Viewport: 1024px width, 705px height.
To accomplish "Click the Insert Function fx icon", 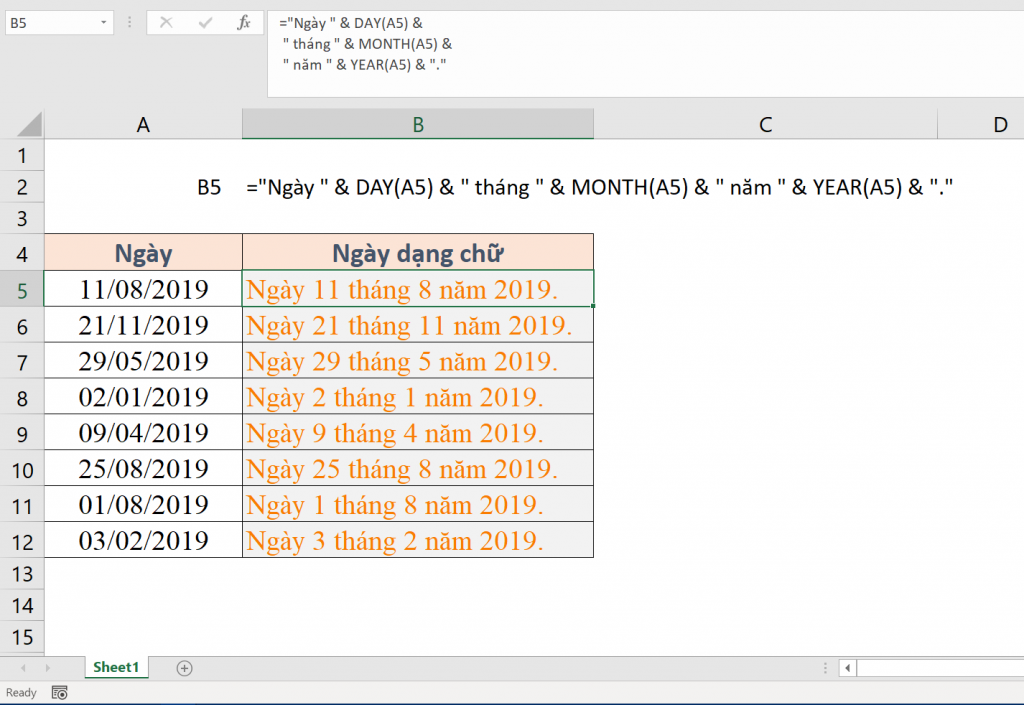I will (243, 22).
